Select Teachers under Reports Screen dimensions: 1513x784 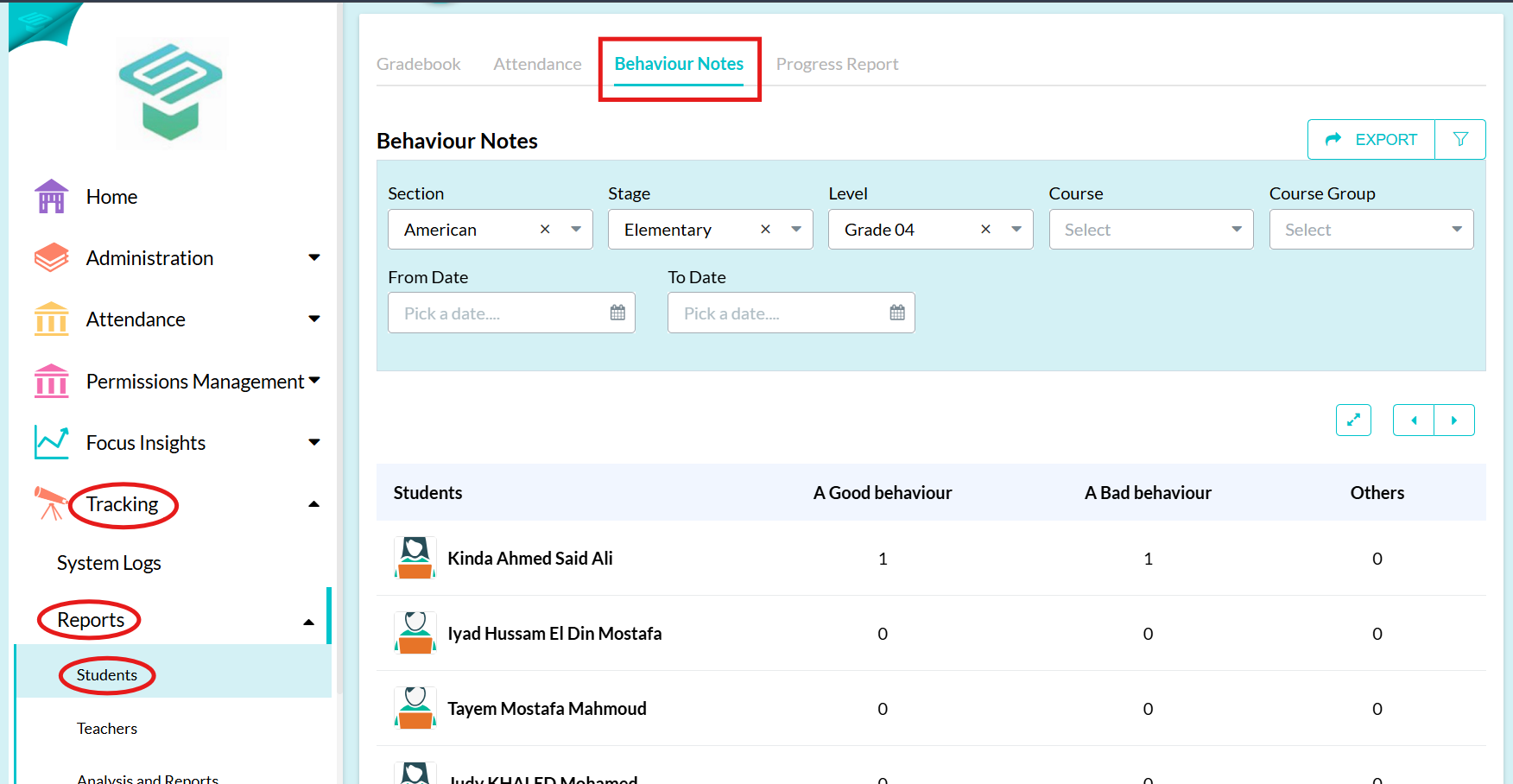click(x=107, y=729)
